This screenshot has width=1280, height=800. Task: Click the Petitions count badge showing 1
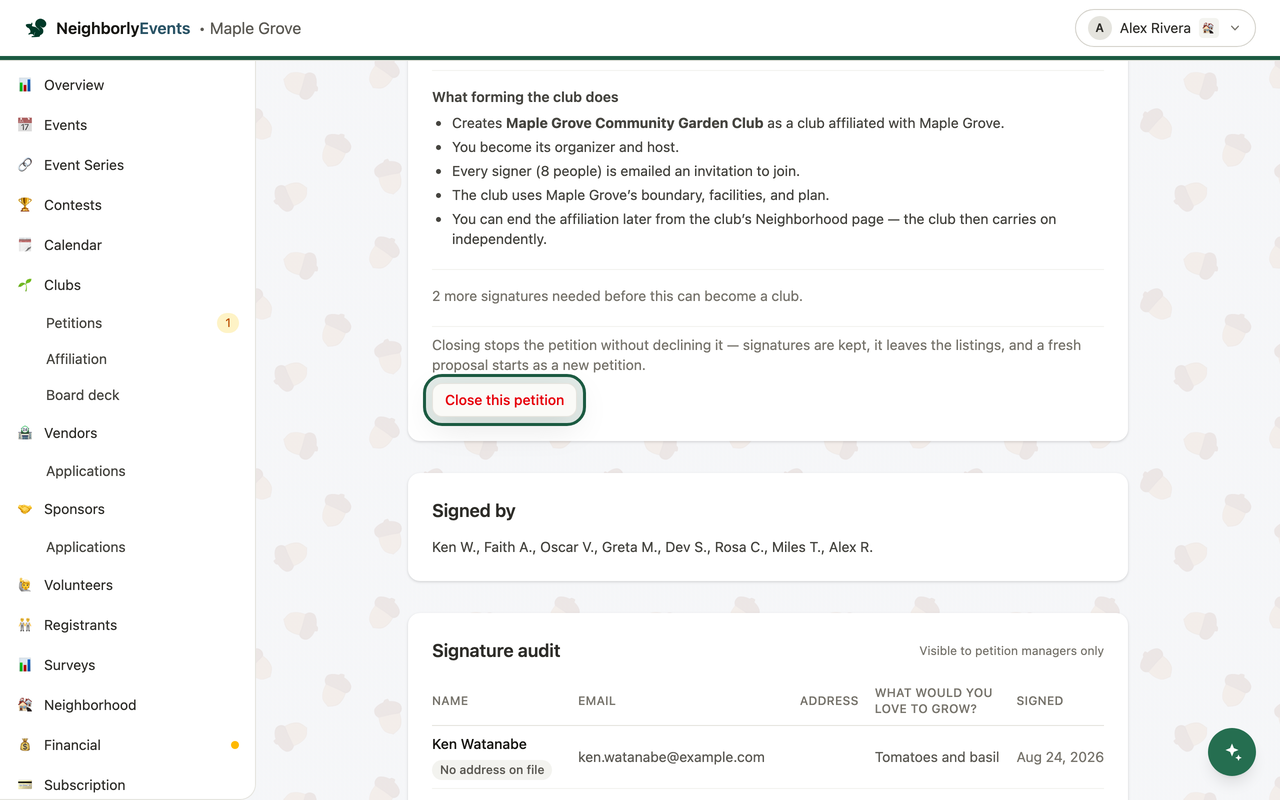(228, 323)
